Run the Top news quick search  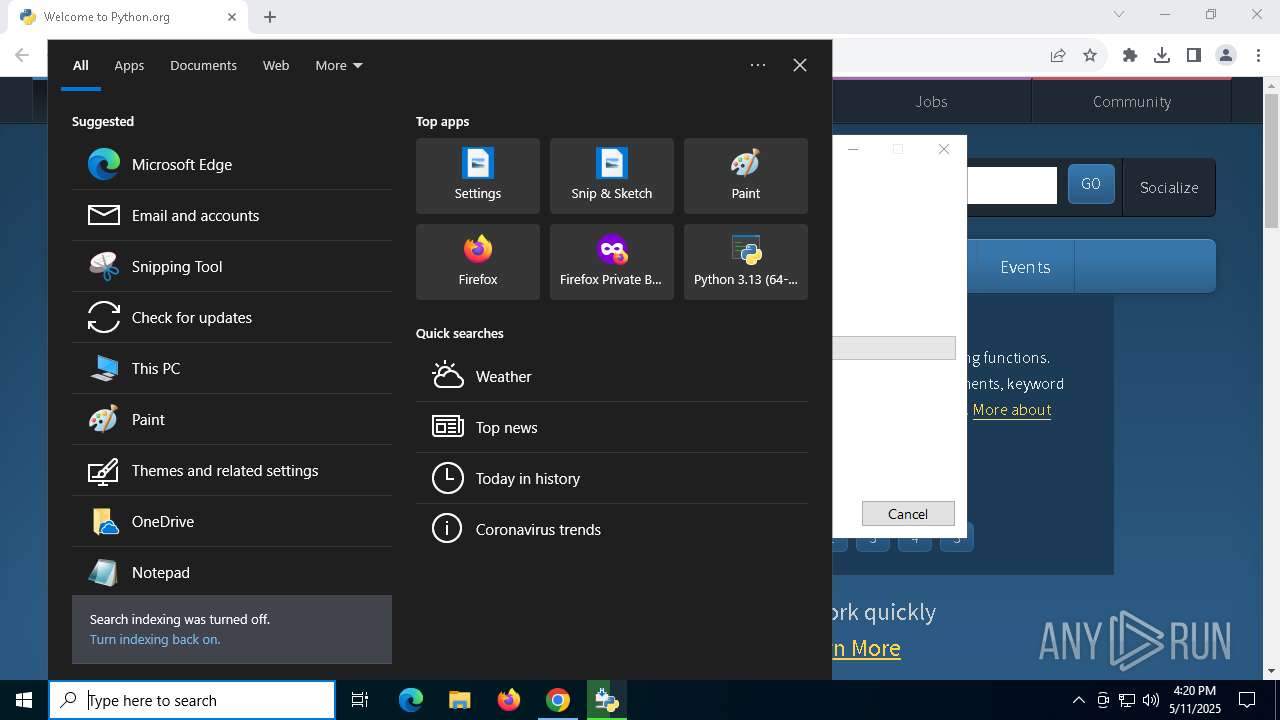coord(612,427)
